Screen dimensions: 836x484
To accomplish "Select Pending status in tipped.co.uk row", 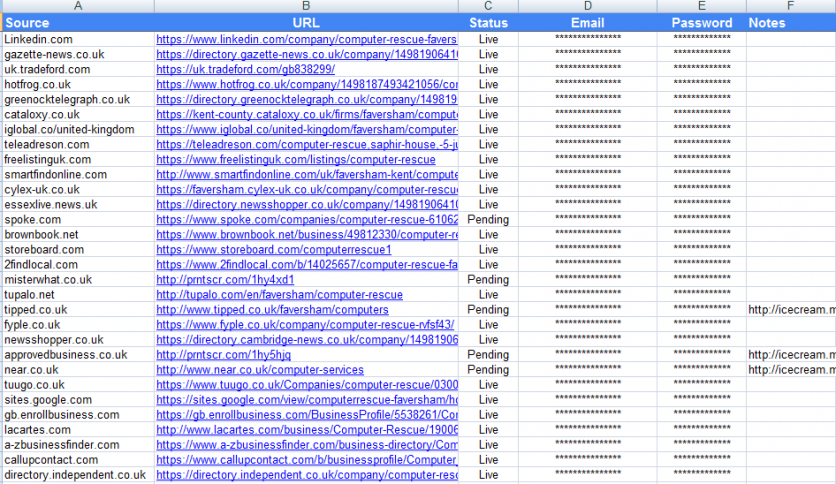I will pos(488,310).
